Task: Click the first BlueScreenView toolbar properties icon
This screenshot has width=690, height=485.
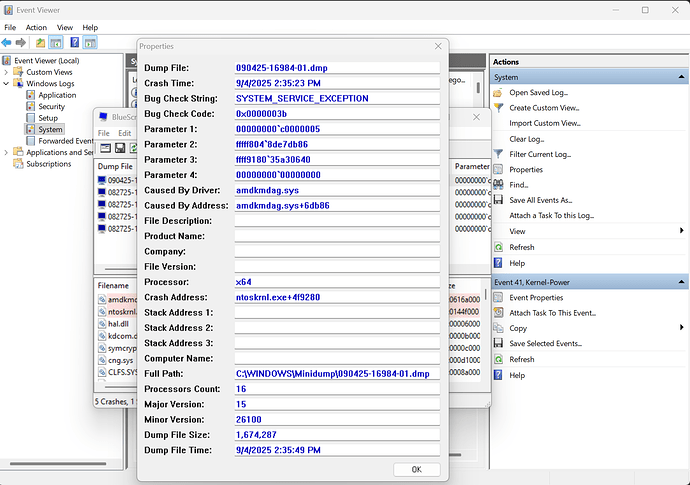Action: pos(105,148)
